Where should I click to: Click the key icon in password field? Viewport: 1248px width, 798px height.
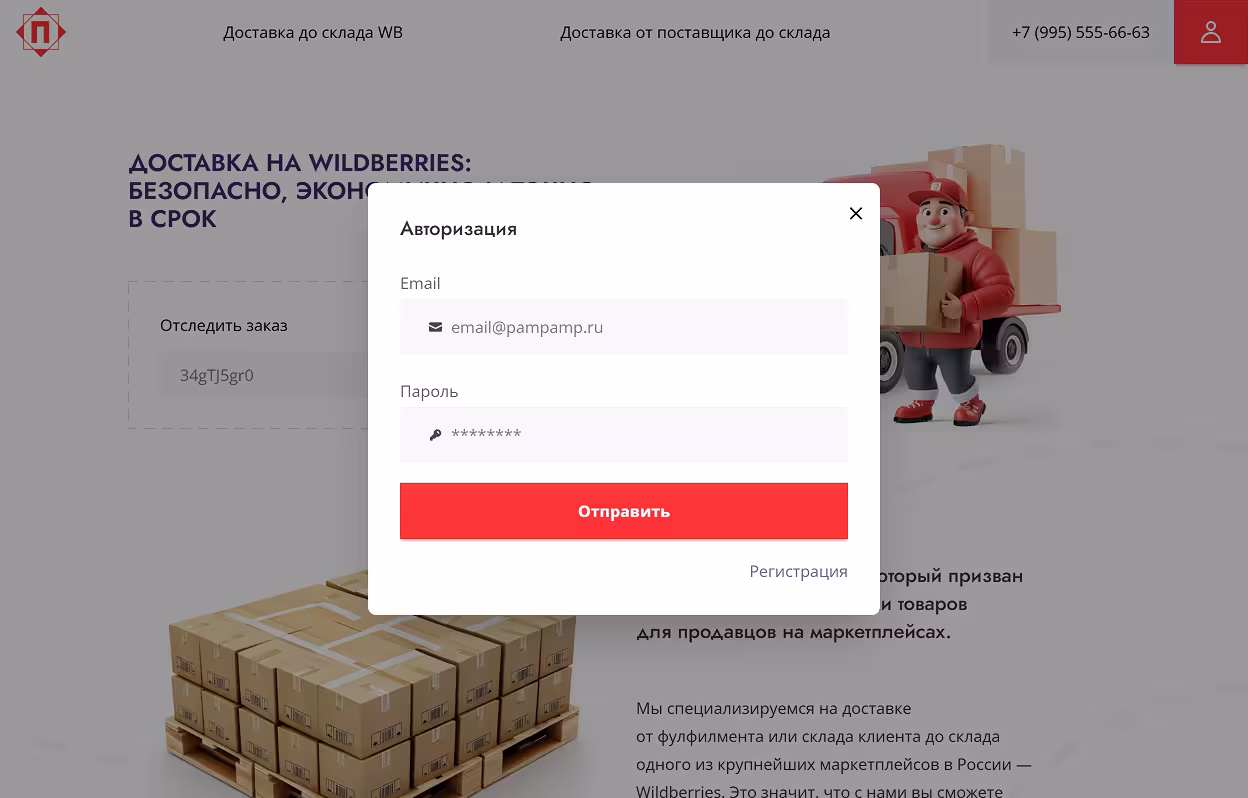pyautogui.click(x=435, y=435)
